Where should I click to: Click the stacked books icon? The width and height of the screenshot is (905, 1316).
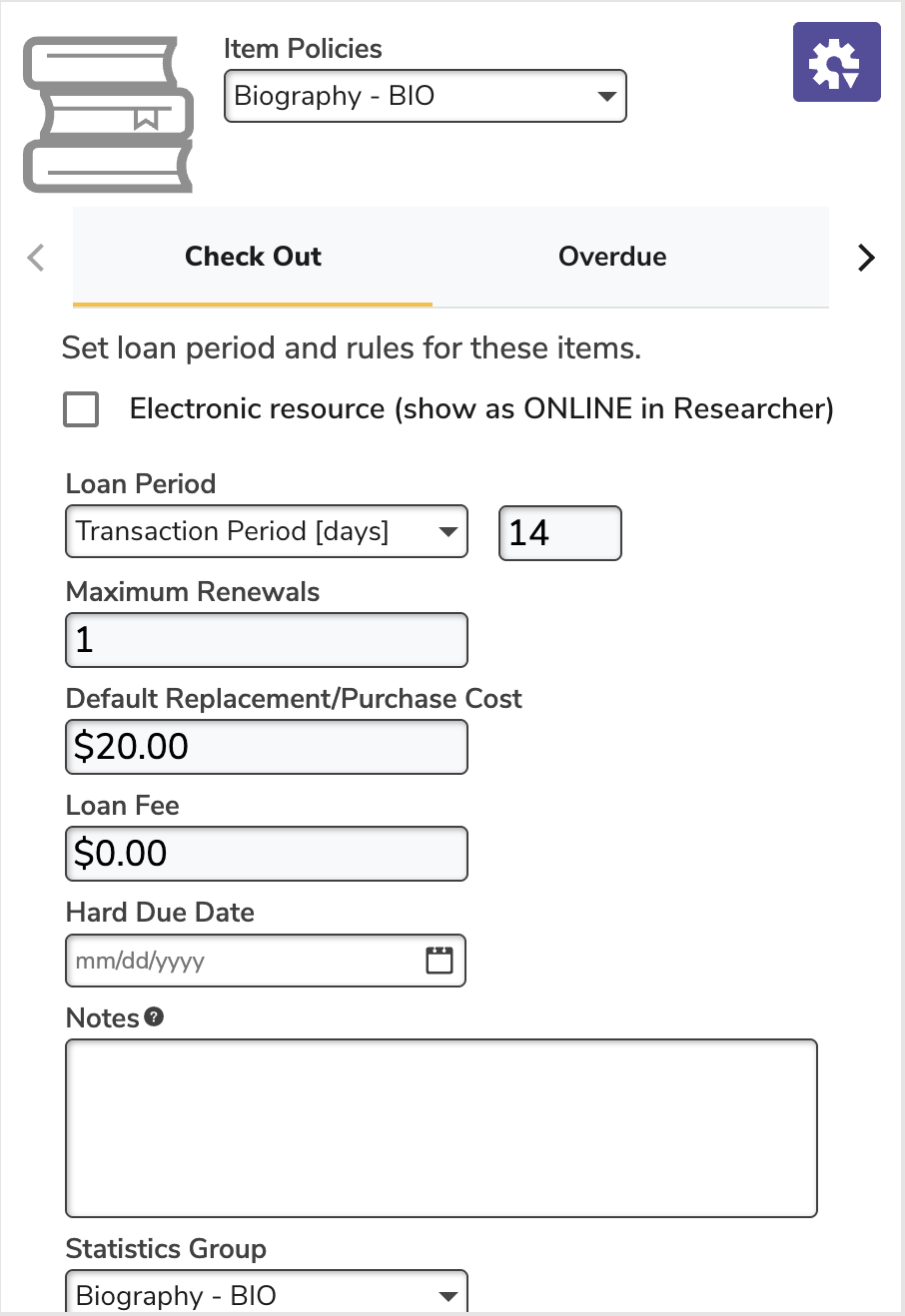coord(108,115)
